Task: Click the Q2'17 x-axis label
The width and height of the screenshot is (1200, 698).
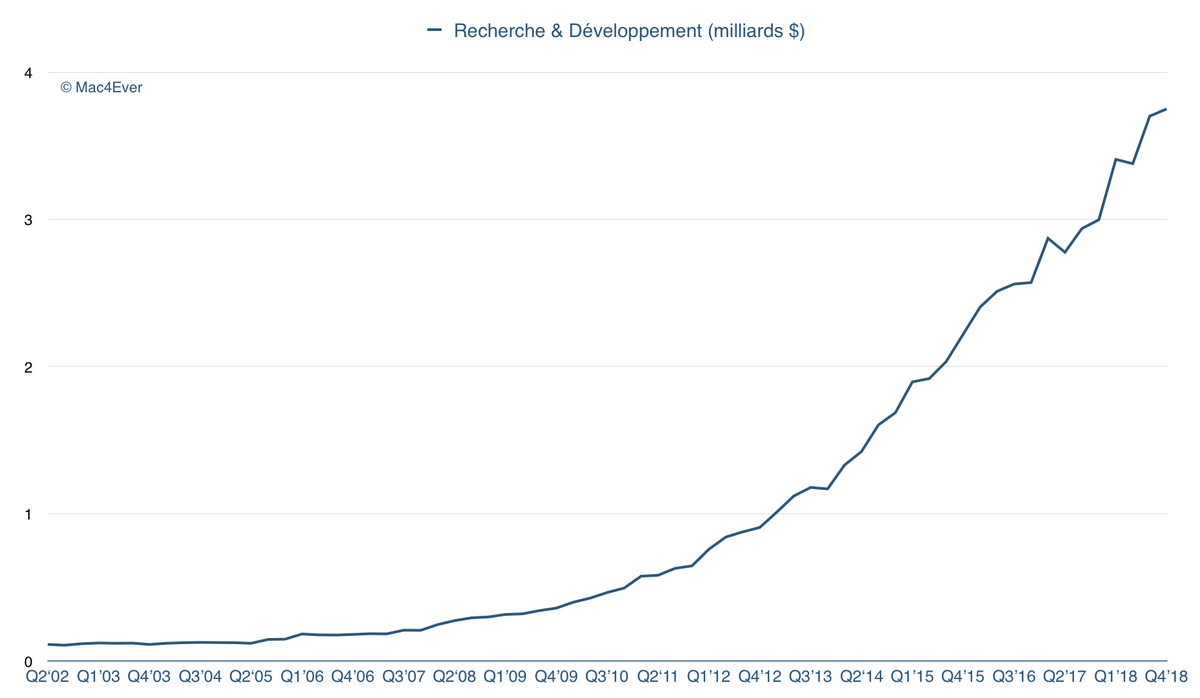Action: click(1066, 677)
